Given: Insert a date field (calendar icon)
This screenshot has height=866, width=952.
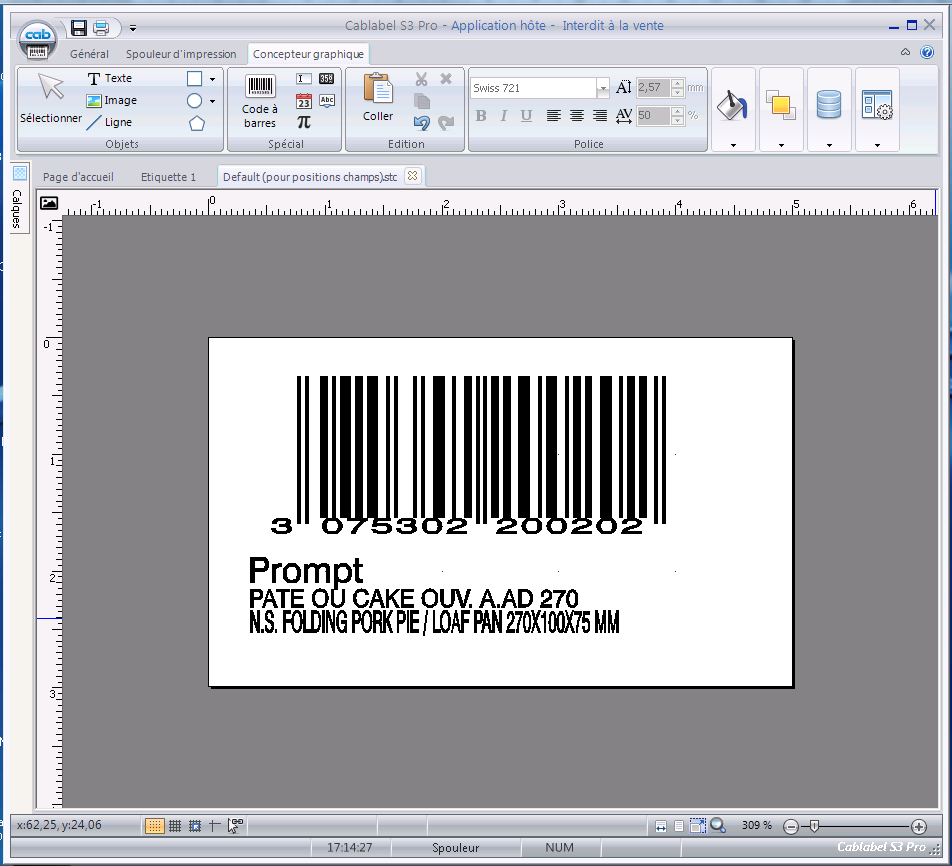Looking at the screenshot, I should tap(304, 100).
